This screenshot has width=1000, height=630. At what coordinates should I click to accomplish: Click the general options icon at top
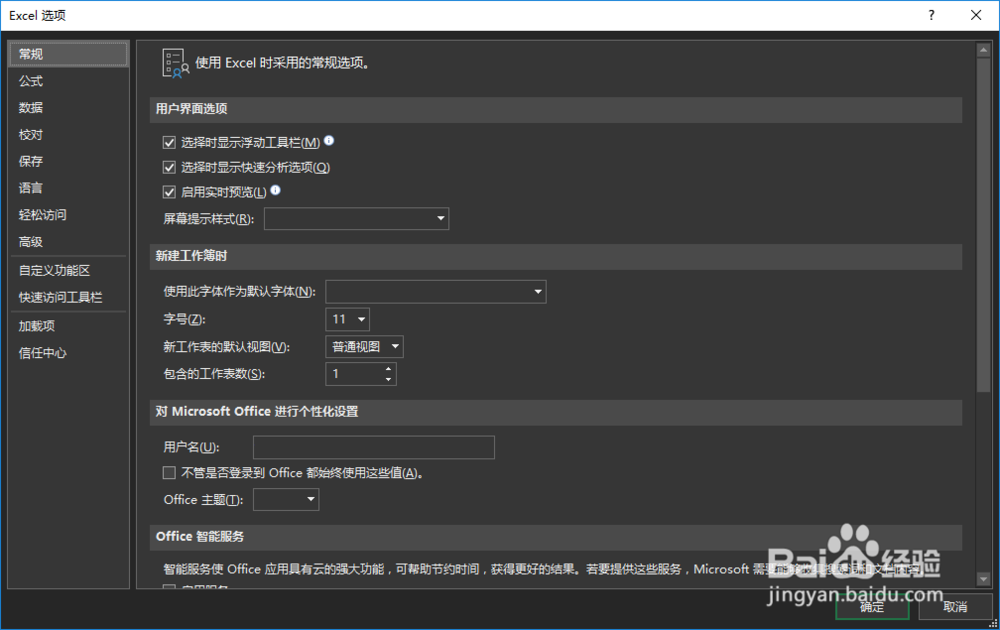(x=175, y=64)
